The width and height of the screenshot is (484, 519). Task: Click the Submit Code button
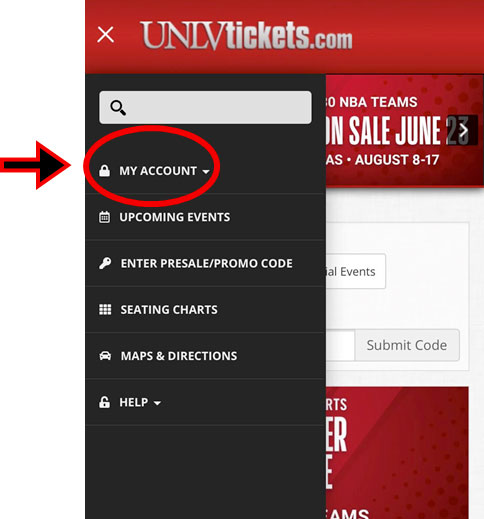click(407, 345)
